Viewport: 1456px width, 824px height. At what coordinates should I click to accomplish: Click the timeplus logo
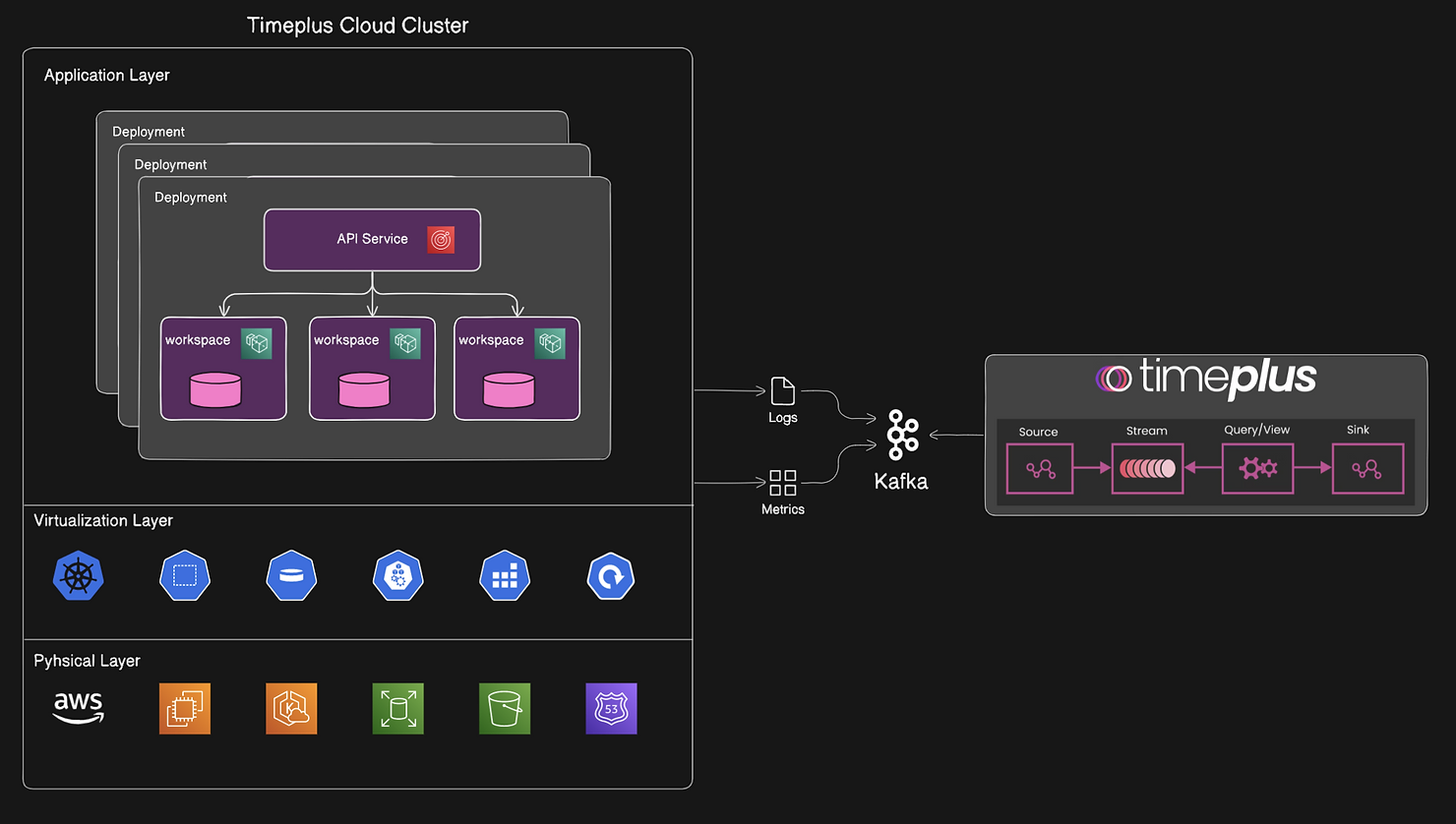coord(1206,378)
